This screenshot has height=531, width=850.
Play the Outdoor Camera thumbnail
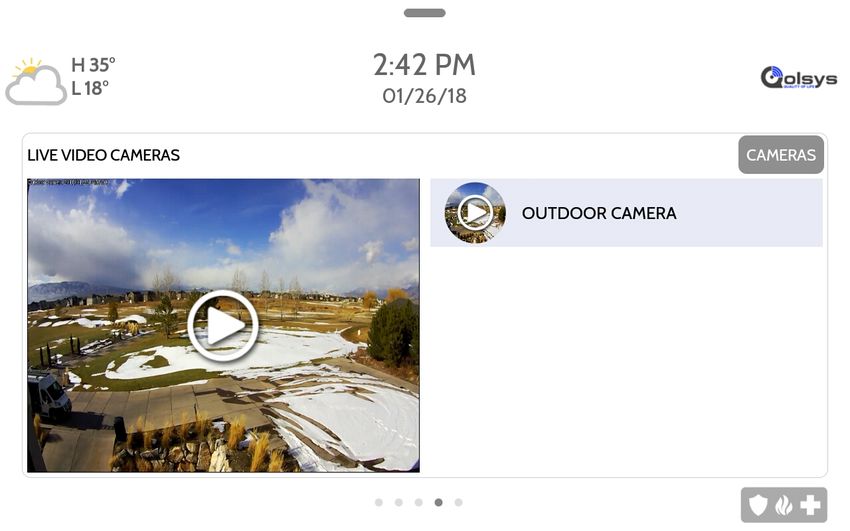click(x=475, y=212)
